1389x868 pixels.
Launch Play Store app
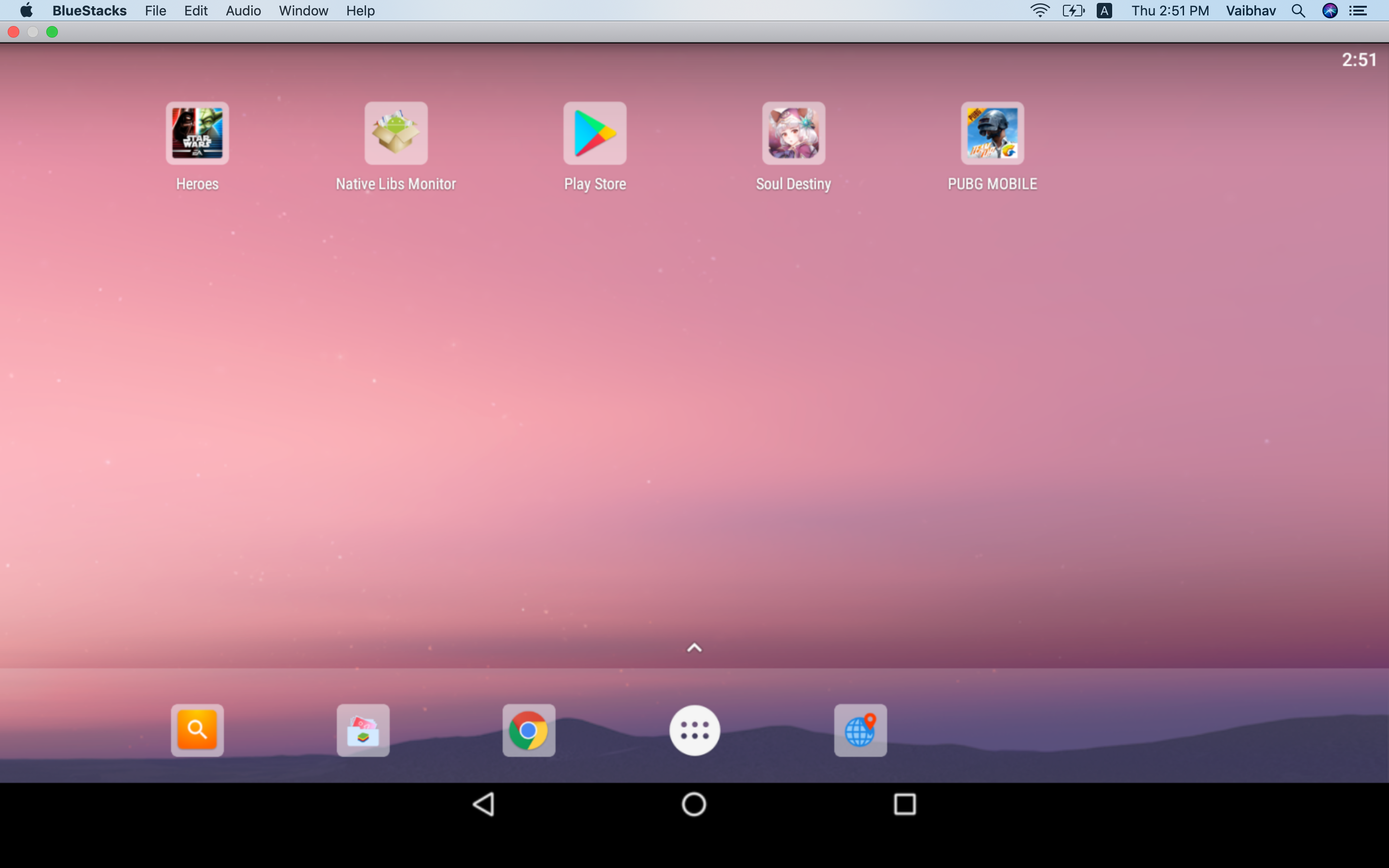pyautogui.click(x=594, y=133)
